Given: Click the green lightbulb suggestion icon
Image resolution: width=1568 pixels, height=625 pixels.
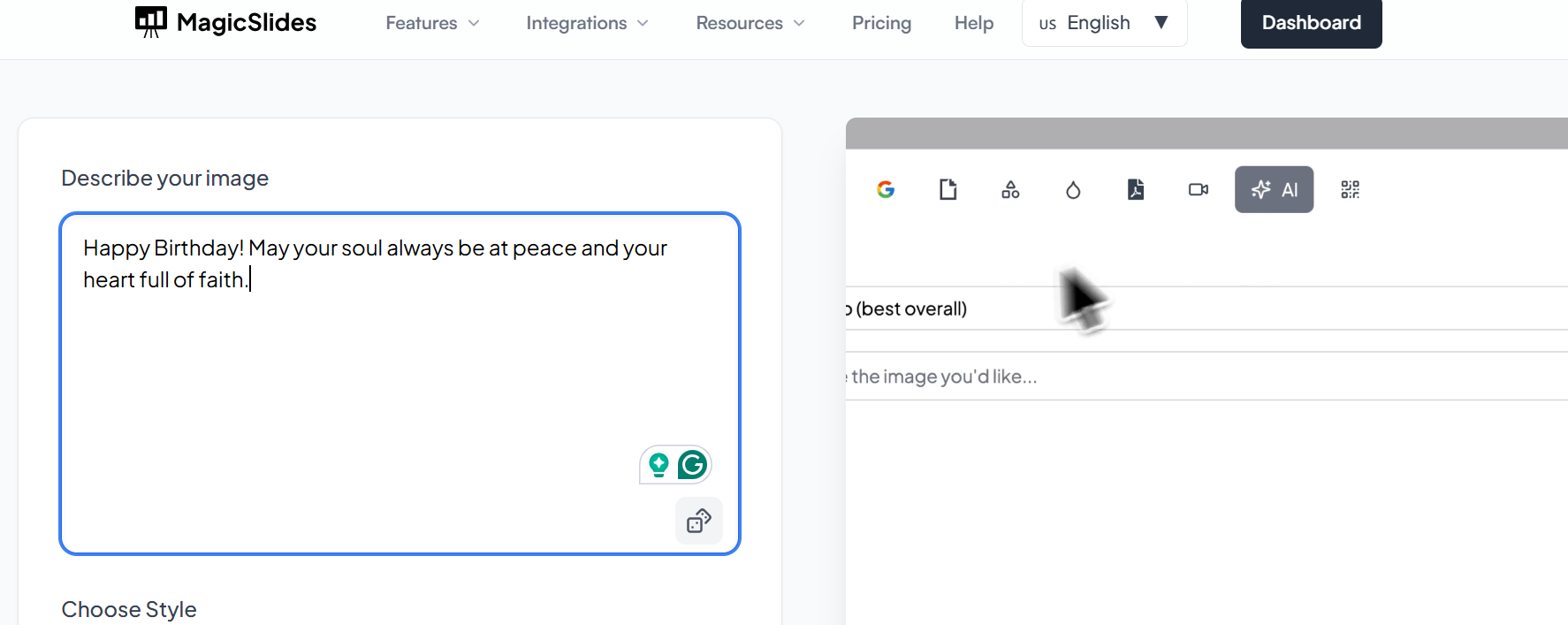Looking at the screenshot, I should [x=658, y=464].
